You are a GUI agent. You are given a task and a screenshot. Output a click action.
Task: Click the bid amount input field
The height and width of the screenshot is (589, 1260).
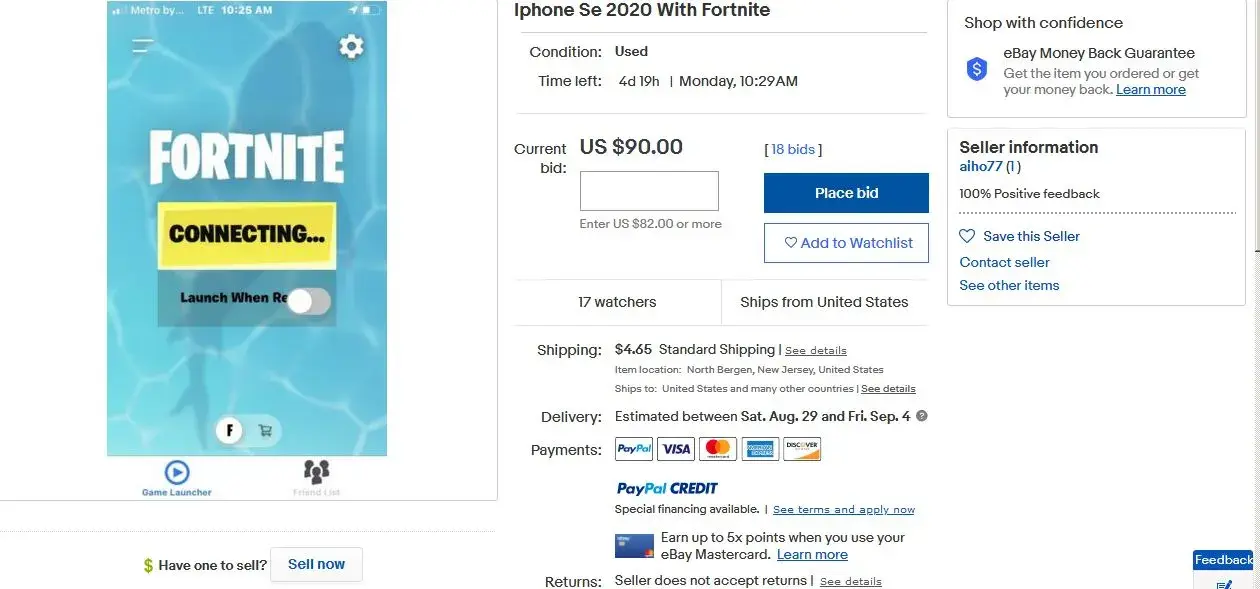pyautogui.click(x=649, y=190)
